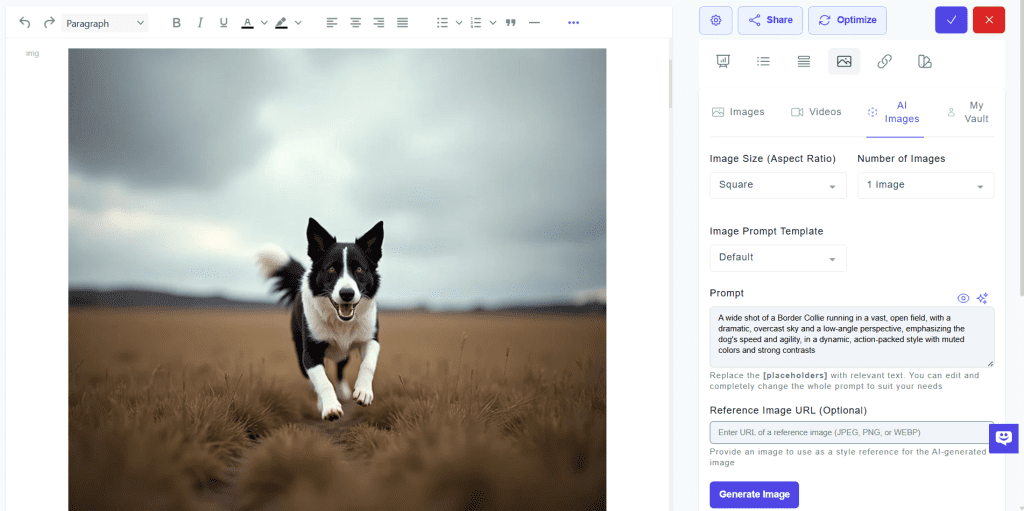
Task: Switch to the My Vault tab
Action: coord(967,112)
